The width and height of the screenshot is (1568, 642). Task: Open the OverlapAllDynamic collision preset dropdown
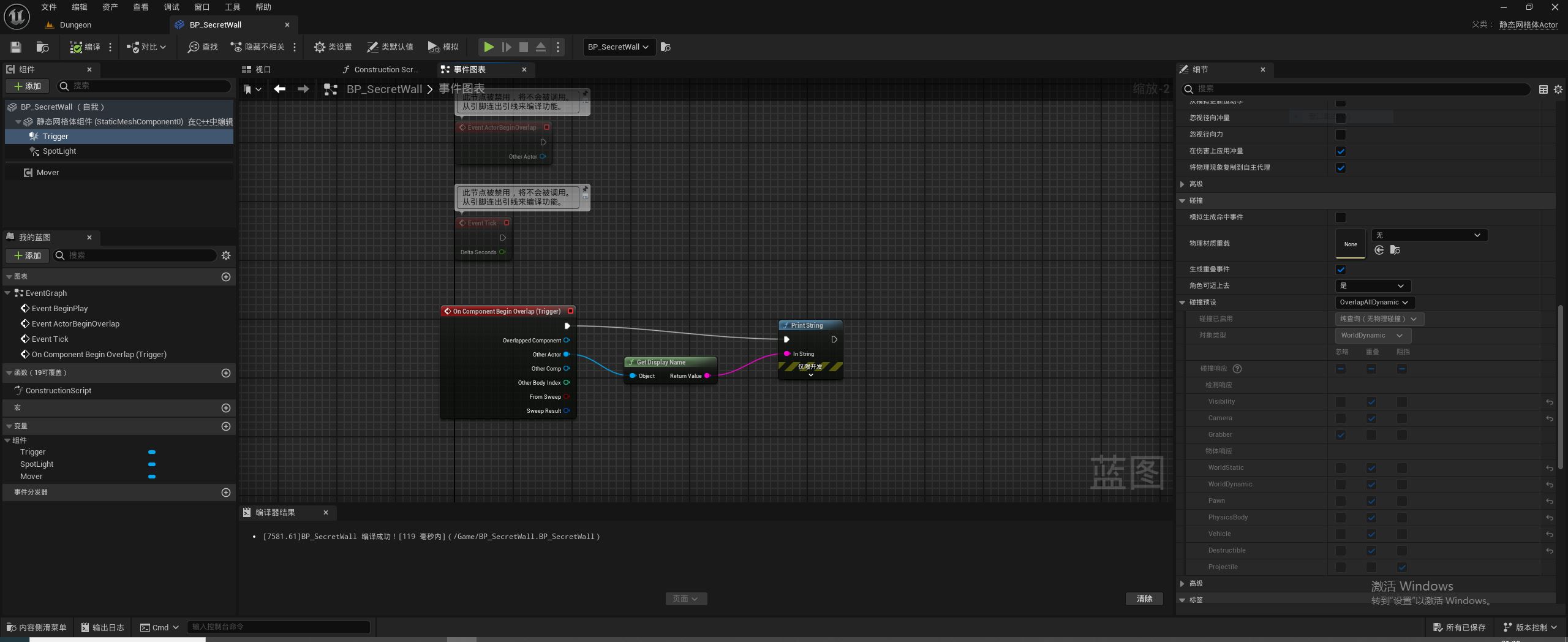pyautogui.click(x=1374, y=303)
